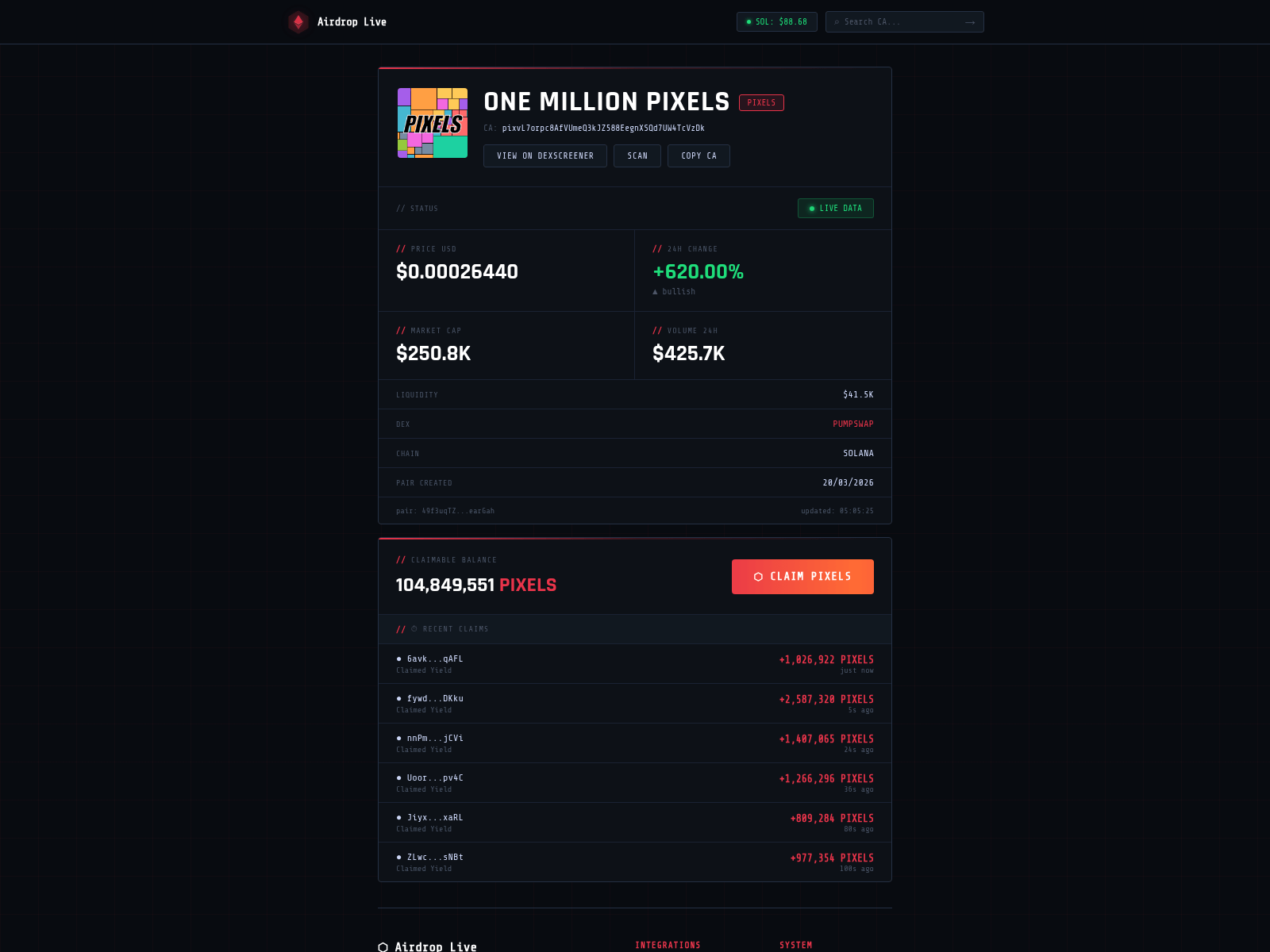Click the green Live Data status dot
This screenshot has width=1270, height=952.
[x=811, y=209]
